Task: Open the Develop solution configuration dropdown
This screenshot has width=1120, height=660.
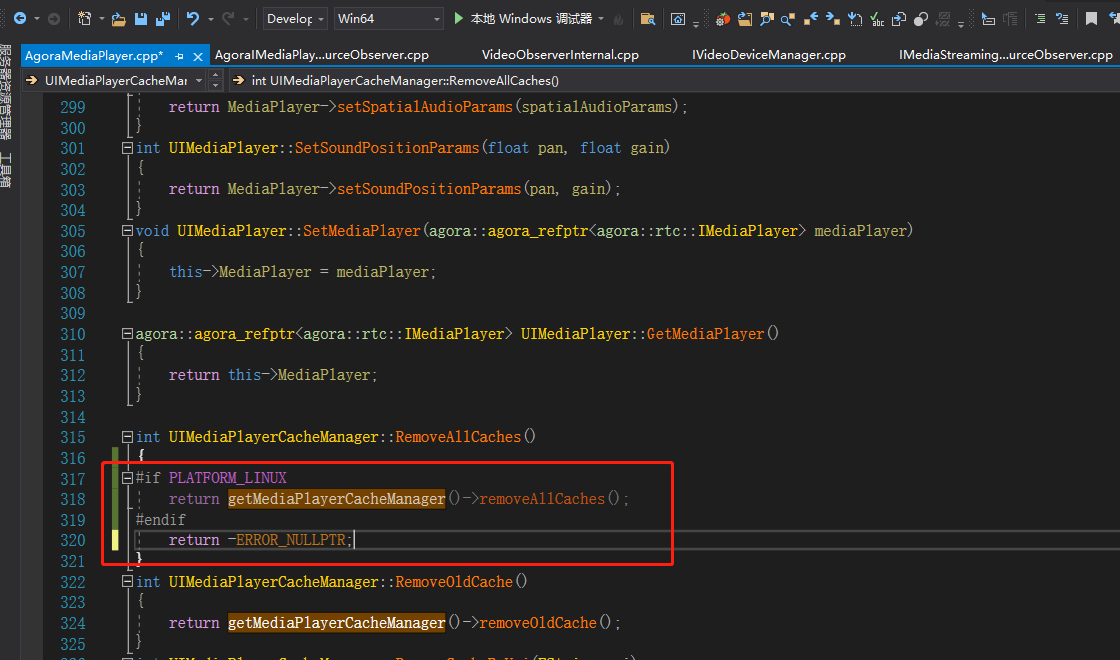Action: [x=294, y=18]
